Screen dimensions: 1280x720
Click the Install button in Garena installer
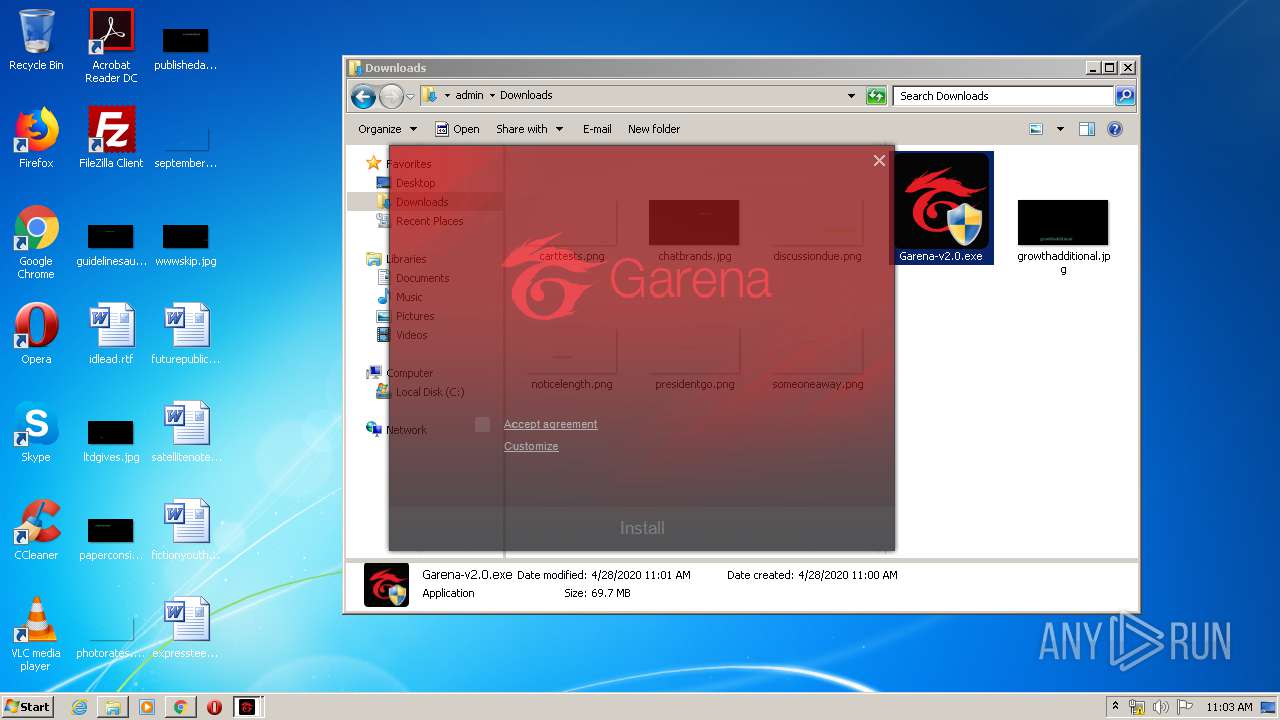tap(642, 528)
